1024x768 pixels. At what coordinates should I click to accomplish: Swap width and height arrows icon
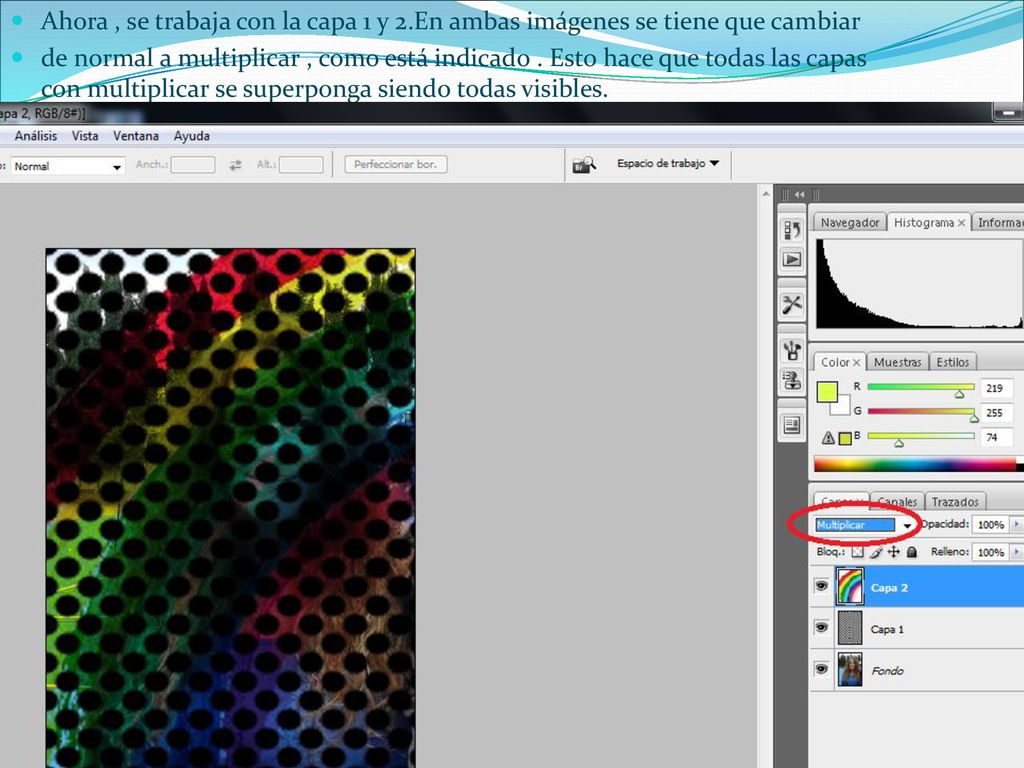point(235,165)
